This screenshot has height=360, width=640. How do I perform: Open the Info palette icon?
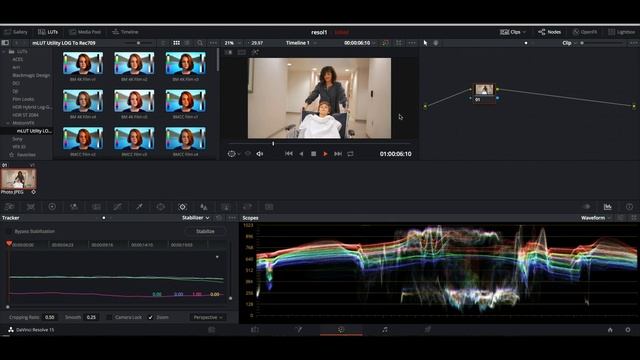pos(629,207)
